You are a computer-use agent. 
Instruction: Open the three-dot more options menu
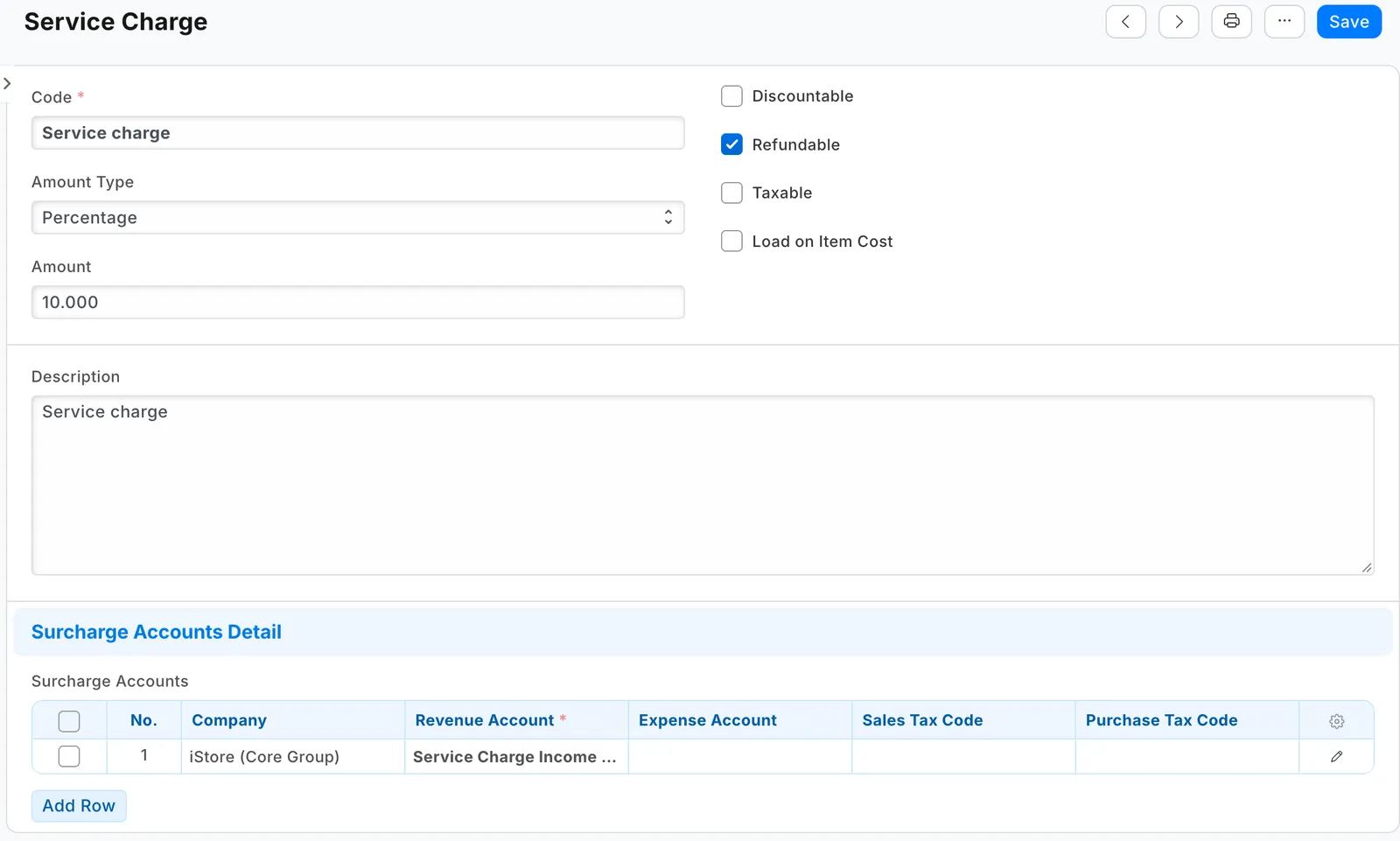(1284, 22)
